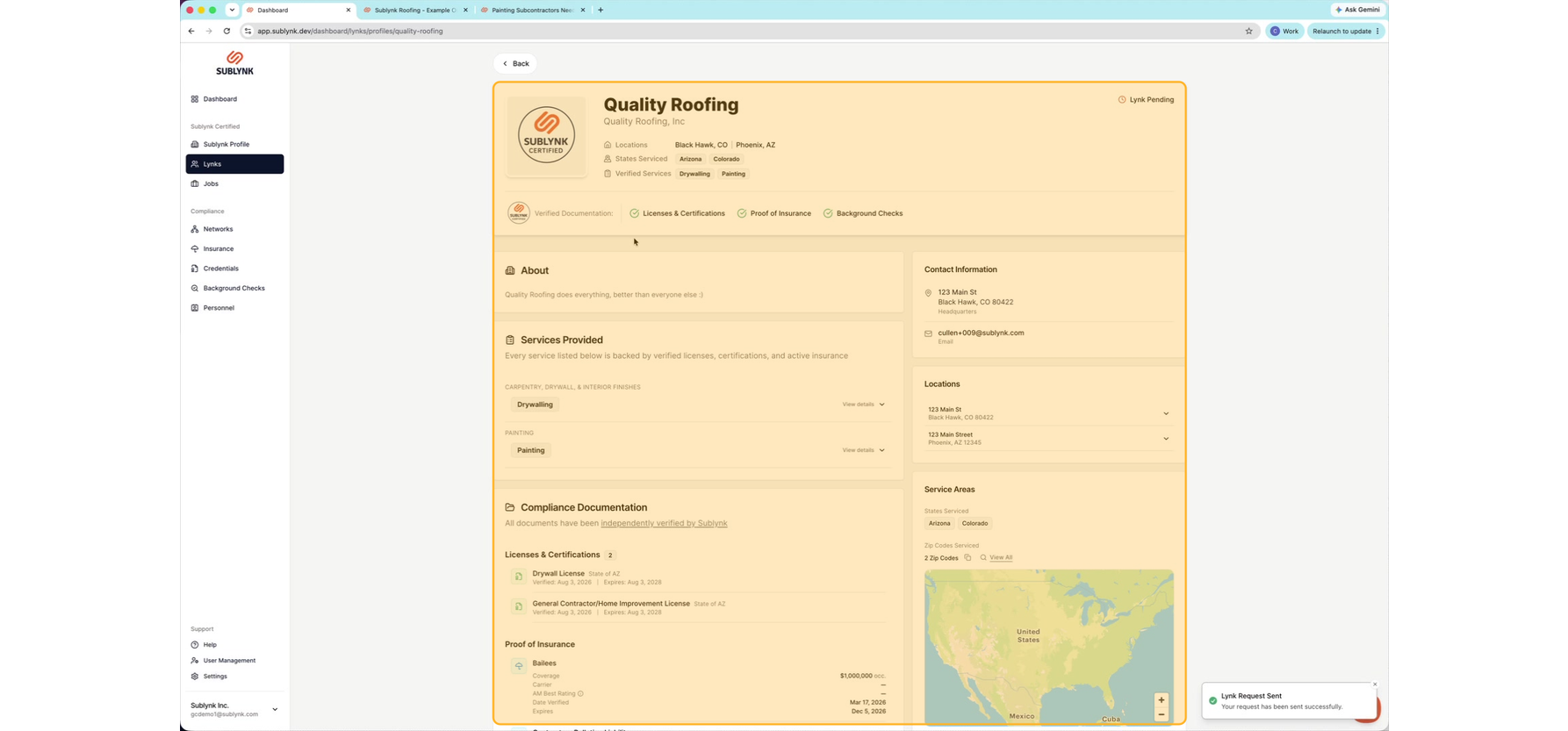Open the Work profile menu
This screenshot has height=731, width=1568.
(x=1284, y=31)
